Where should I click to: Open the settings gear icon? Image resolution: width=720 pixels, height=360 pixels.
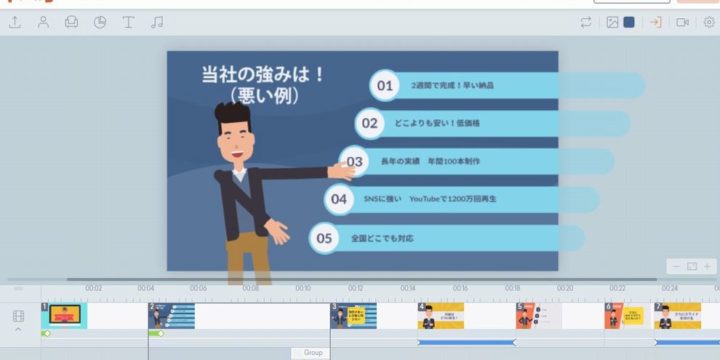(x=709, y=22)
